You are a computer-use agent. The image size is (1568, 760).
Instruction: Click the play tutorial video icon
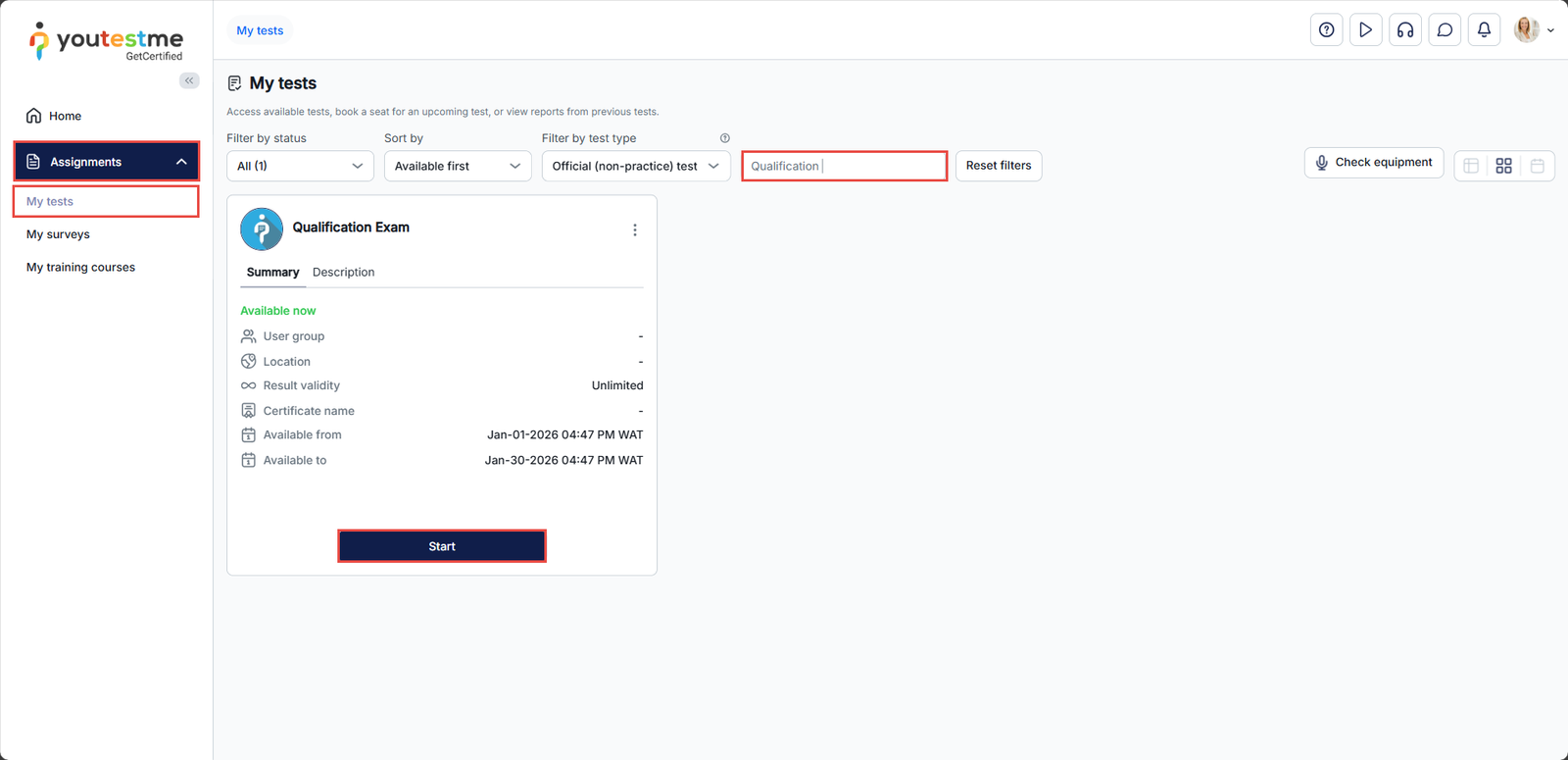[1365, 30]
